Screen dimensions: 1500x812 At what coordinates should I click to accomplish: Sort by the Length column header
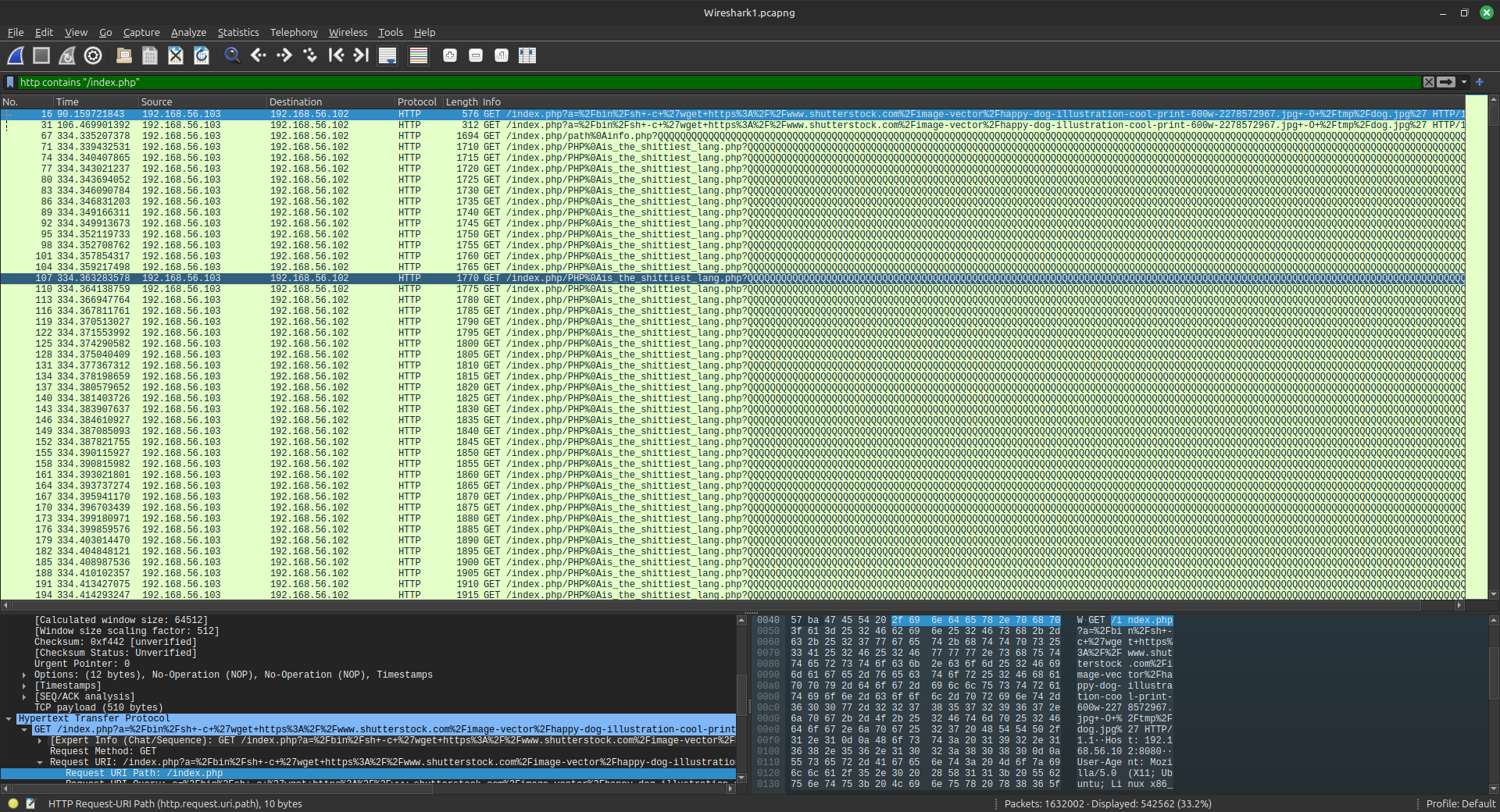click(462, 101)
